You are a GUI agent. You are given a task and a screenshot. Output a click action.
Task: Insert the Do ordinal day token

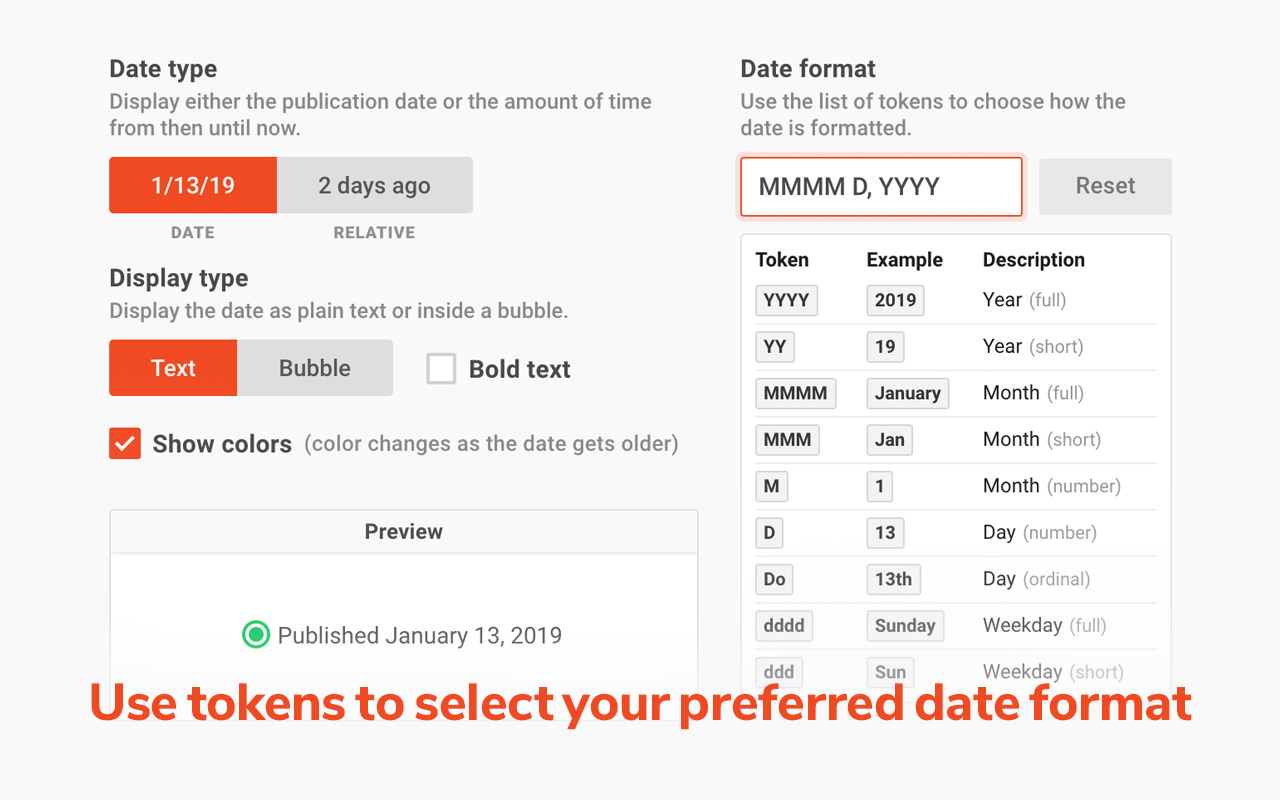(x=774, y=579)
